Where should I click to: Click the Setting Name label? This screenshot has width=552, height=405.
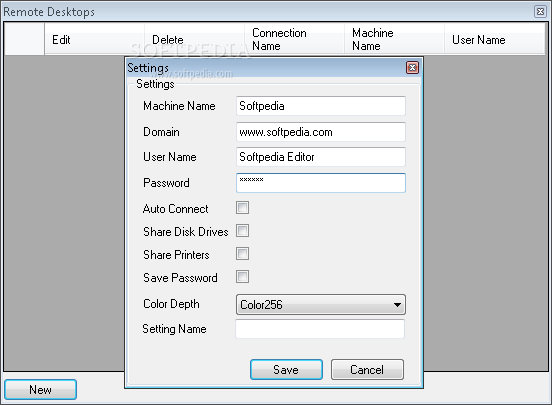point(174,329)
